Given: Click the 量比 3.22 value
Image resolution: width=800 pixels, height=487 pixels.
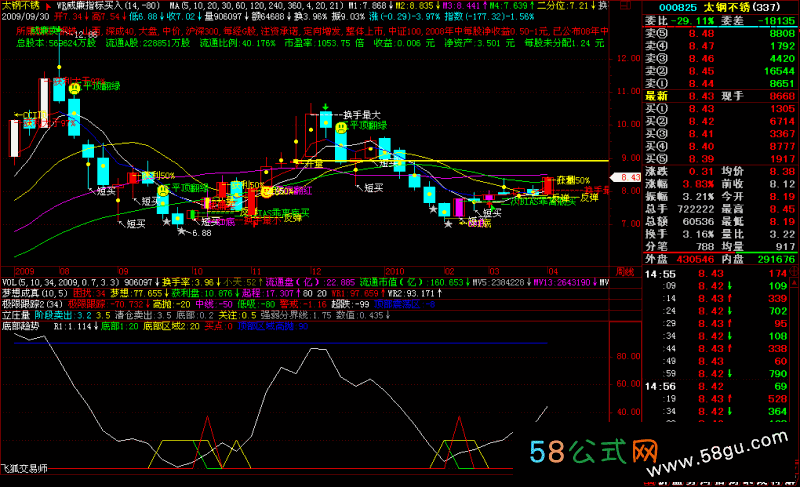Looking at the screenshot, I should coord(782,234).
